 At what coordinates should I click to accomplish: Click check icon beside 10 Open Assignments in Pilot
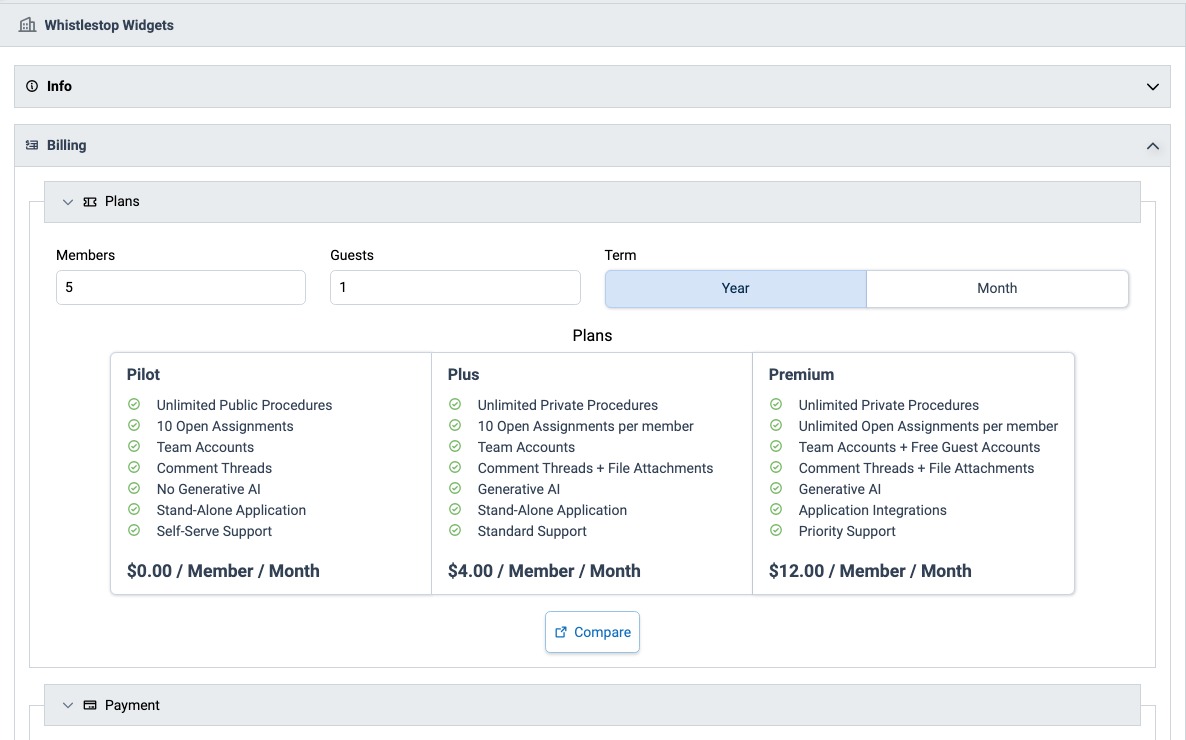(134, 425)
